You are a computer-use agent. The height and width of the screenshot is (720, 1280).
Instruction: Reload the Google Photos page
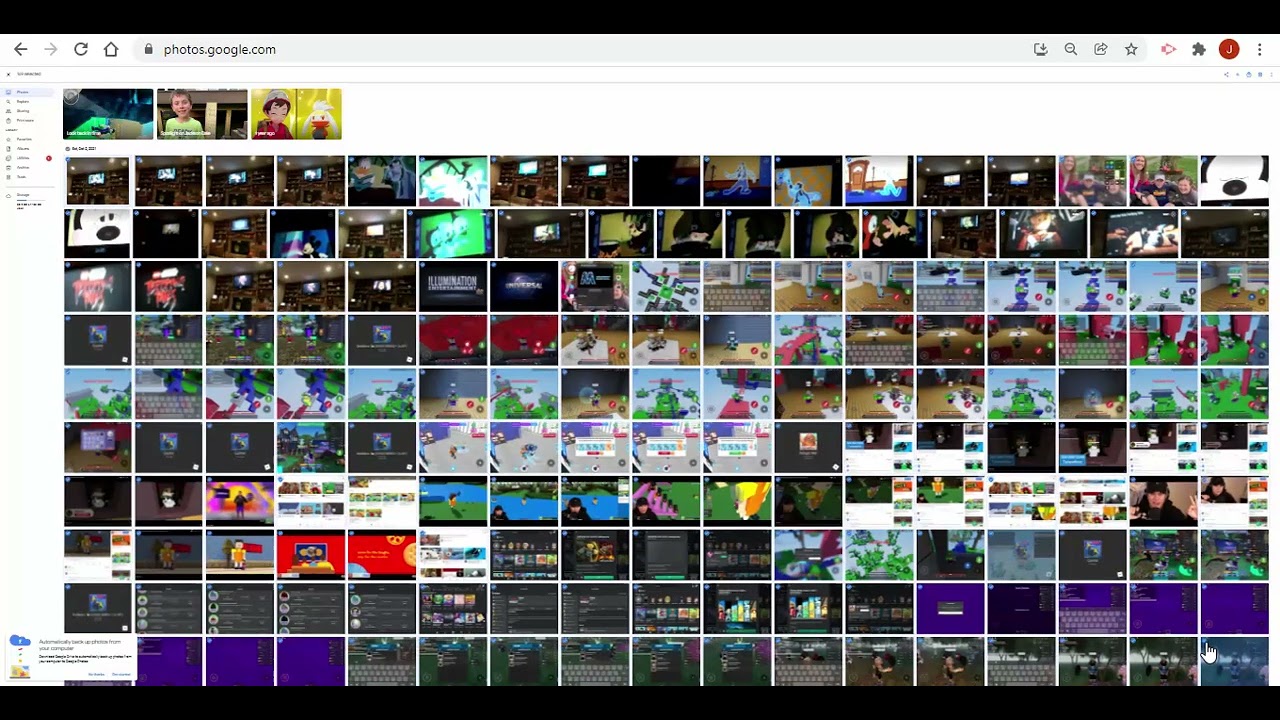click(81, 49)
